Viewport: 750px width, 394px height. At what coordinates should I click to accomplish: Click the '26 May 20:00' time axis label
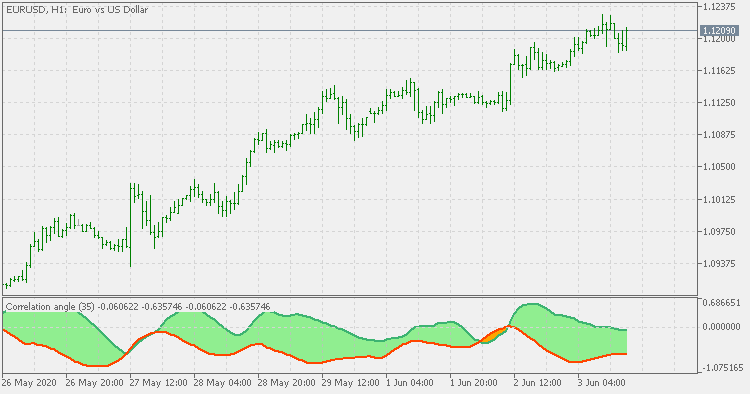tap(95, 383)
